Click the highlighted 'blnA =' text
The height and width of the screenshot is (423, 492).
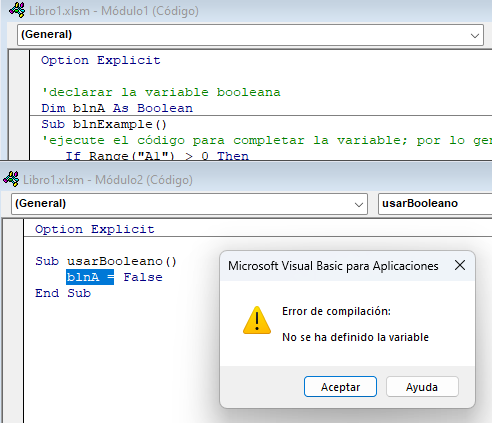(90, 277)
